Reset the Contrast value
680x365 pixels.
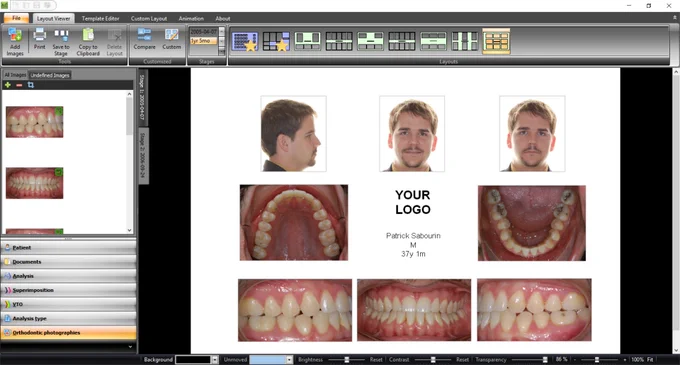coord(462,360)
